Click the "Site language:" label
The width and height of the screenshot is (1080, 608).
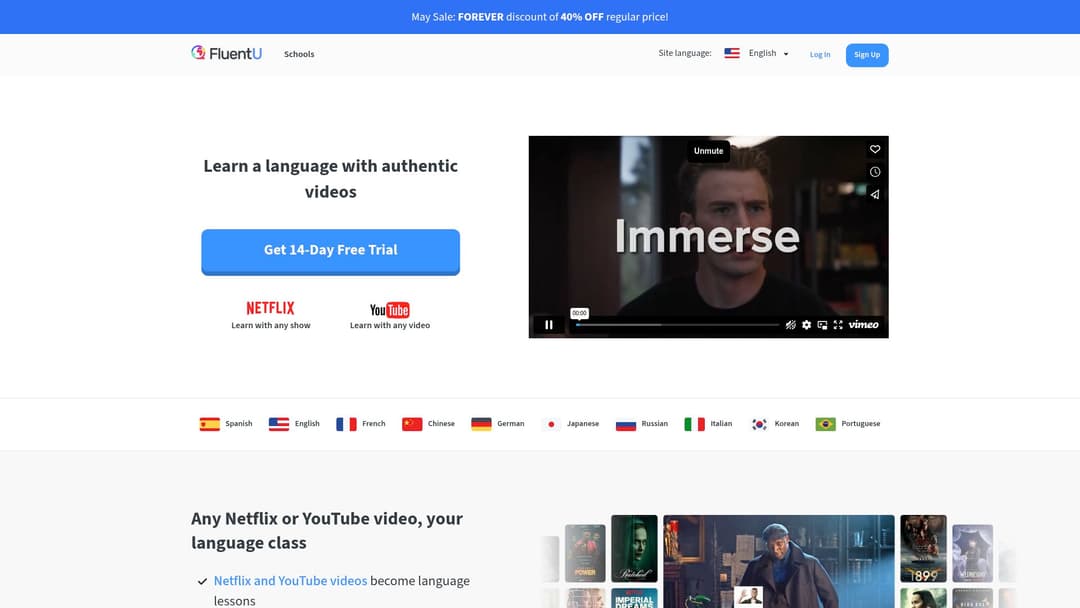(x=685, y=53)
